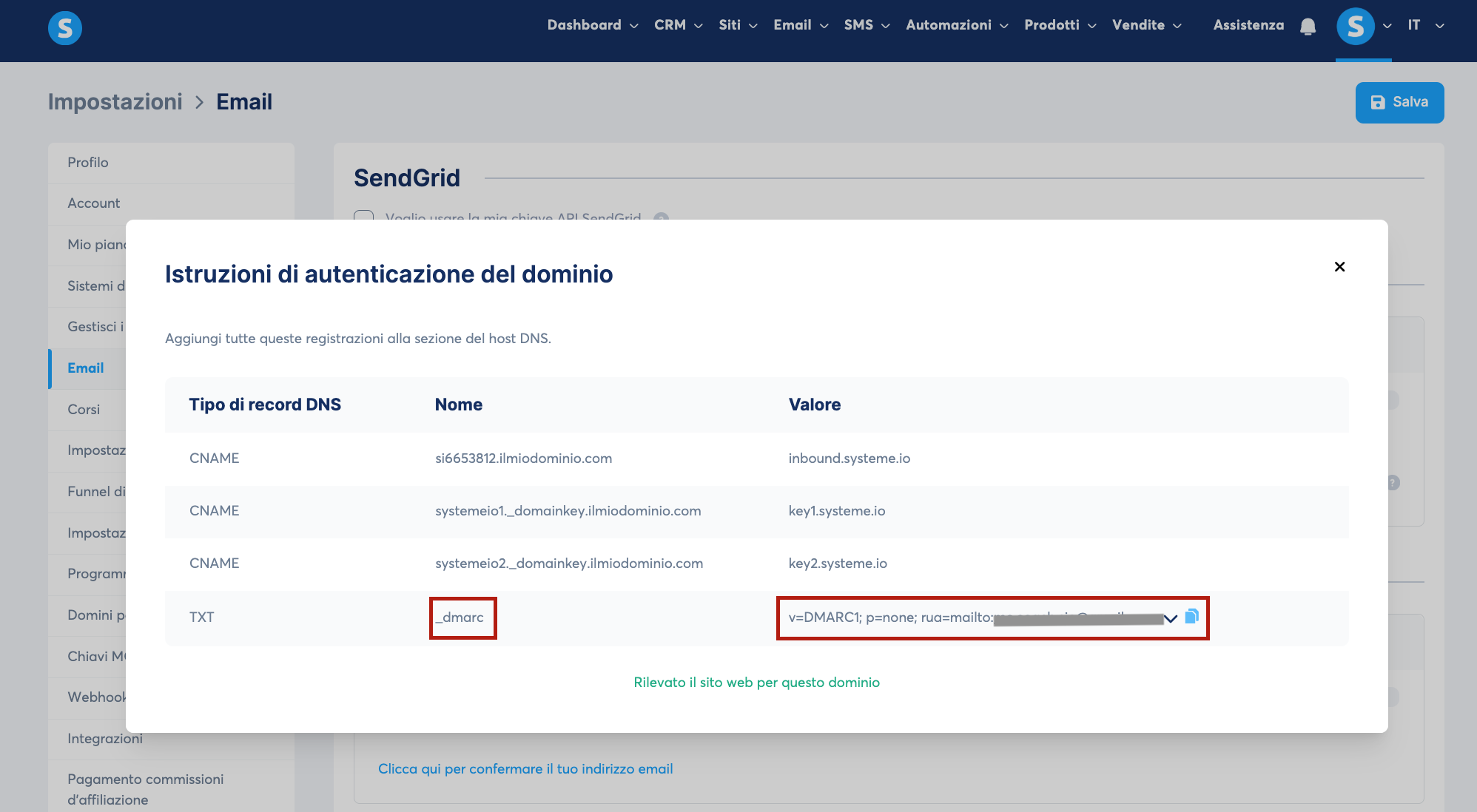The image size is (1477, 812).
Task: Click the v=DMARC1 TXT value text
Action: tap(975, 618)
